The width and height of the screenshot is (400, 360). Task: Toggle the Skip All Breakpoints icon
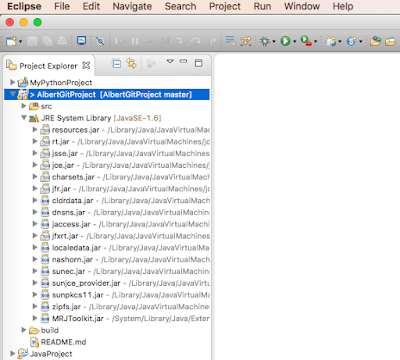[x=100, y=41]
